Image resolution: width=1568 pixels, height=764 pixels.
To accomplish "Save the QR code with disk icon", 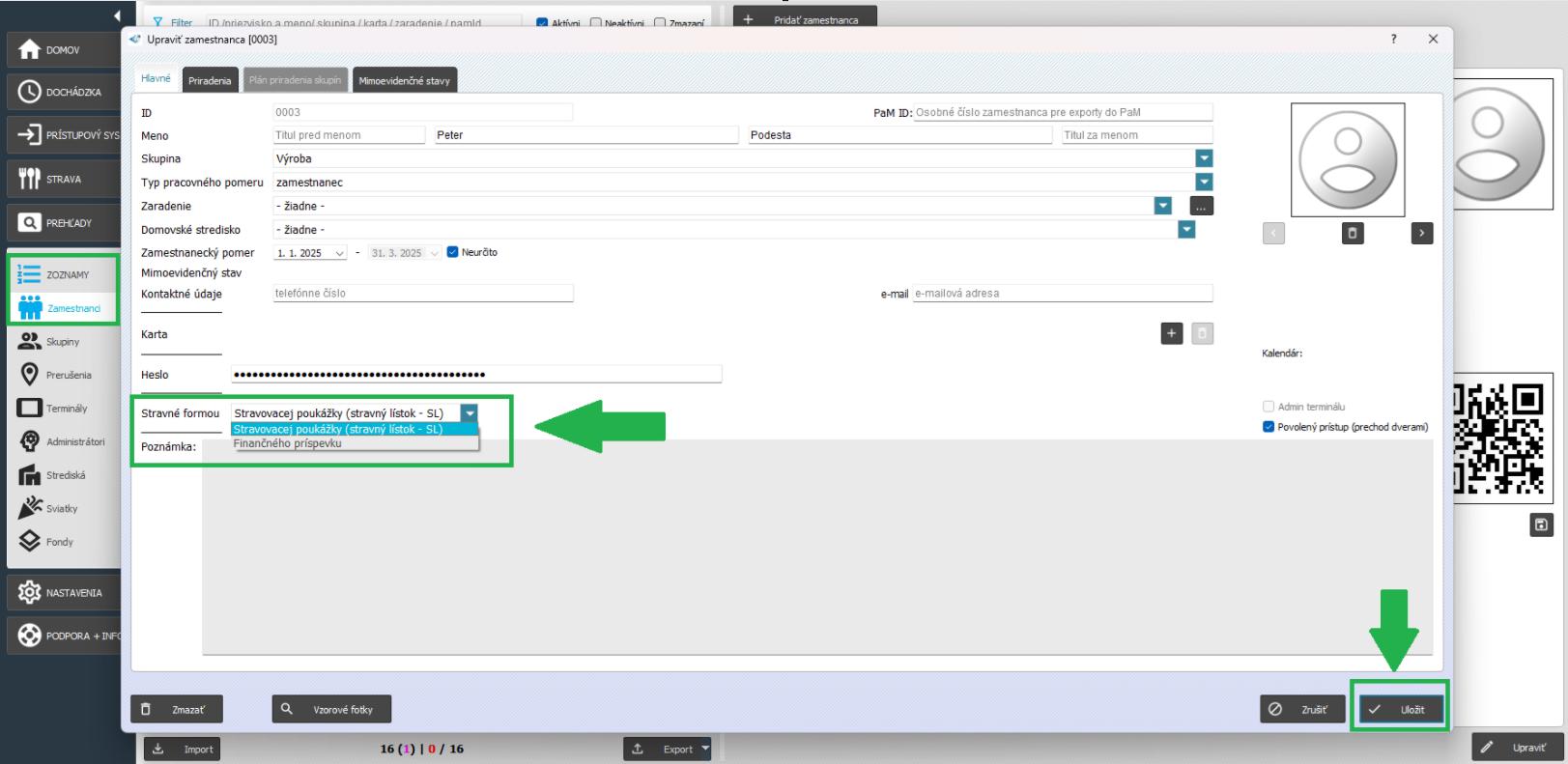I will point(1541,524).
